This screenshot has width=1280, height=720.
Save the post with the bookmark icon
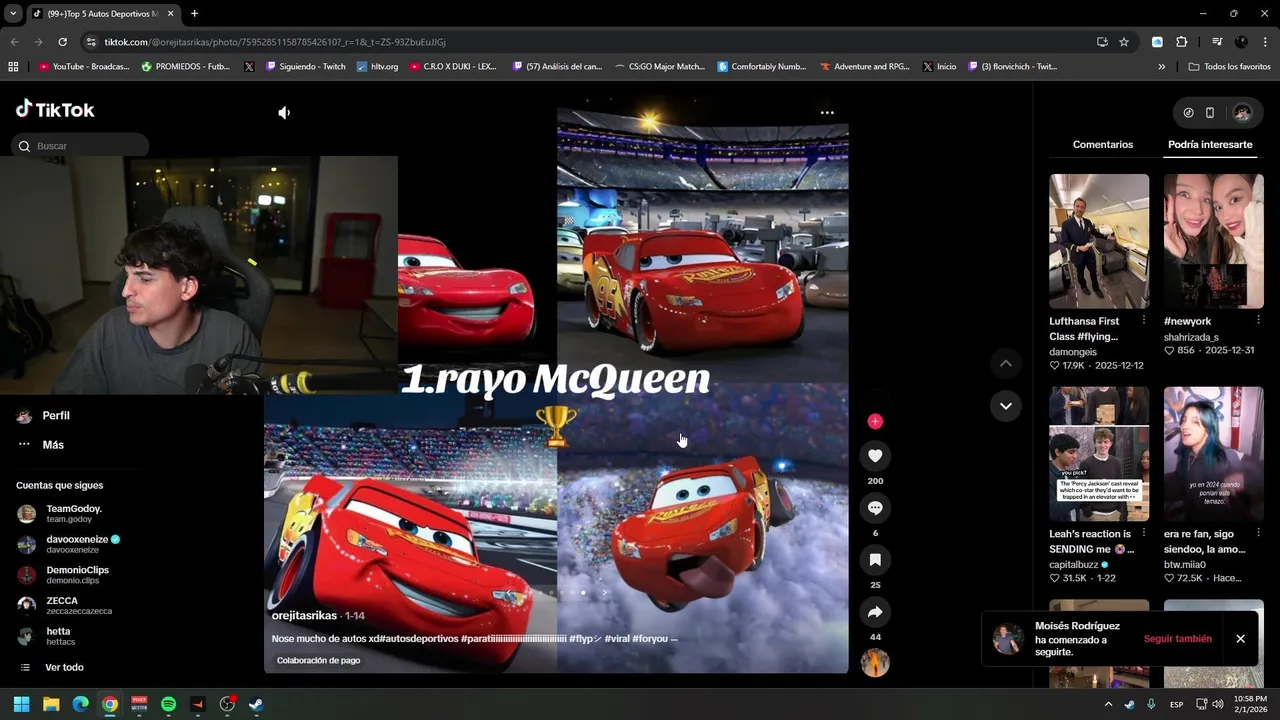(x=875, y=560)
